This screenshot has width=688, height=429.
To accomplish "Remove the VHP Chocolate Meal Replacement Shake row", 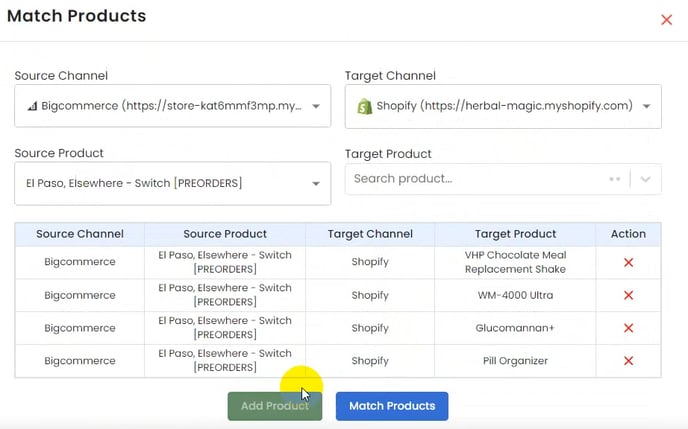I will pyautogui.click(x=628, y=262).
